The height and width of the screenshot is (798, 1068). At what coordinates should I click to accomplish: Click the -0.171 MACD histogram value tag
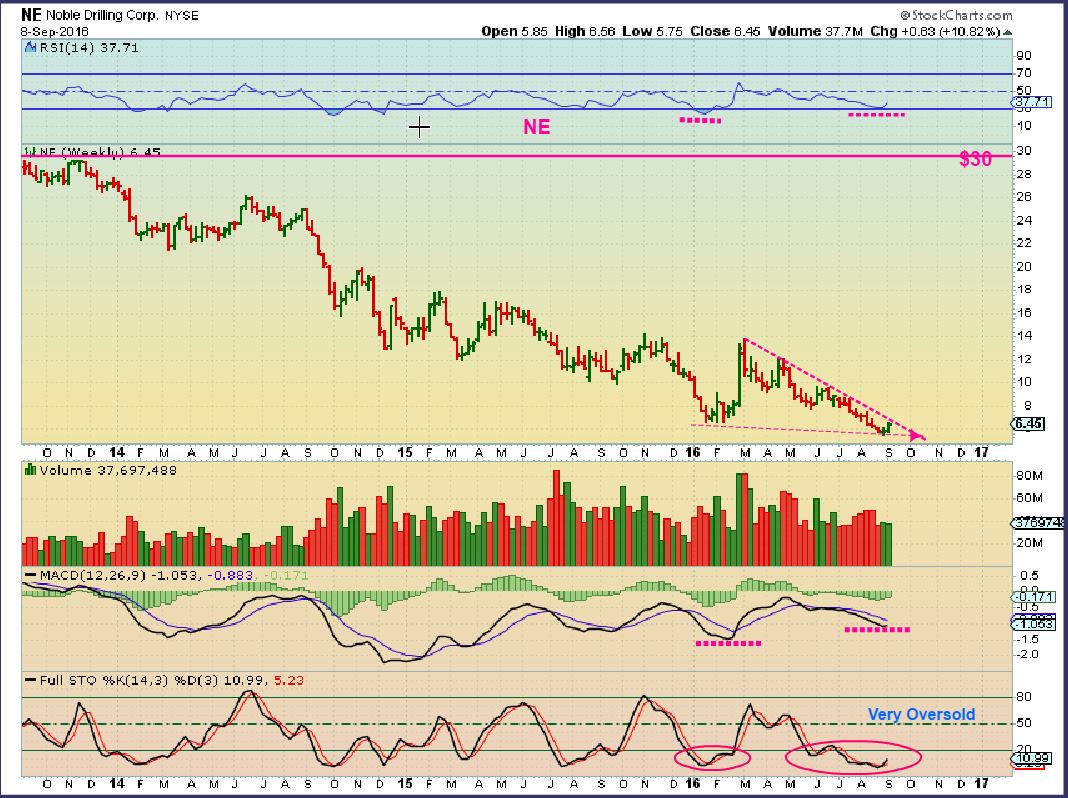coord(1035,597)
